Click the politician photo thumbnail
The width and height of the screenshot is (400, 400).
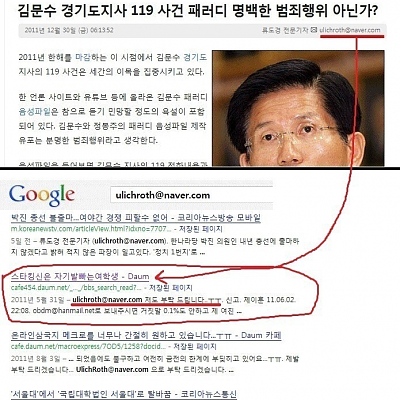coord(298,108)
